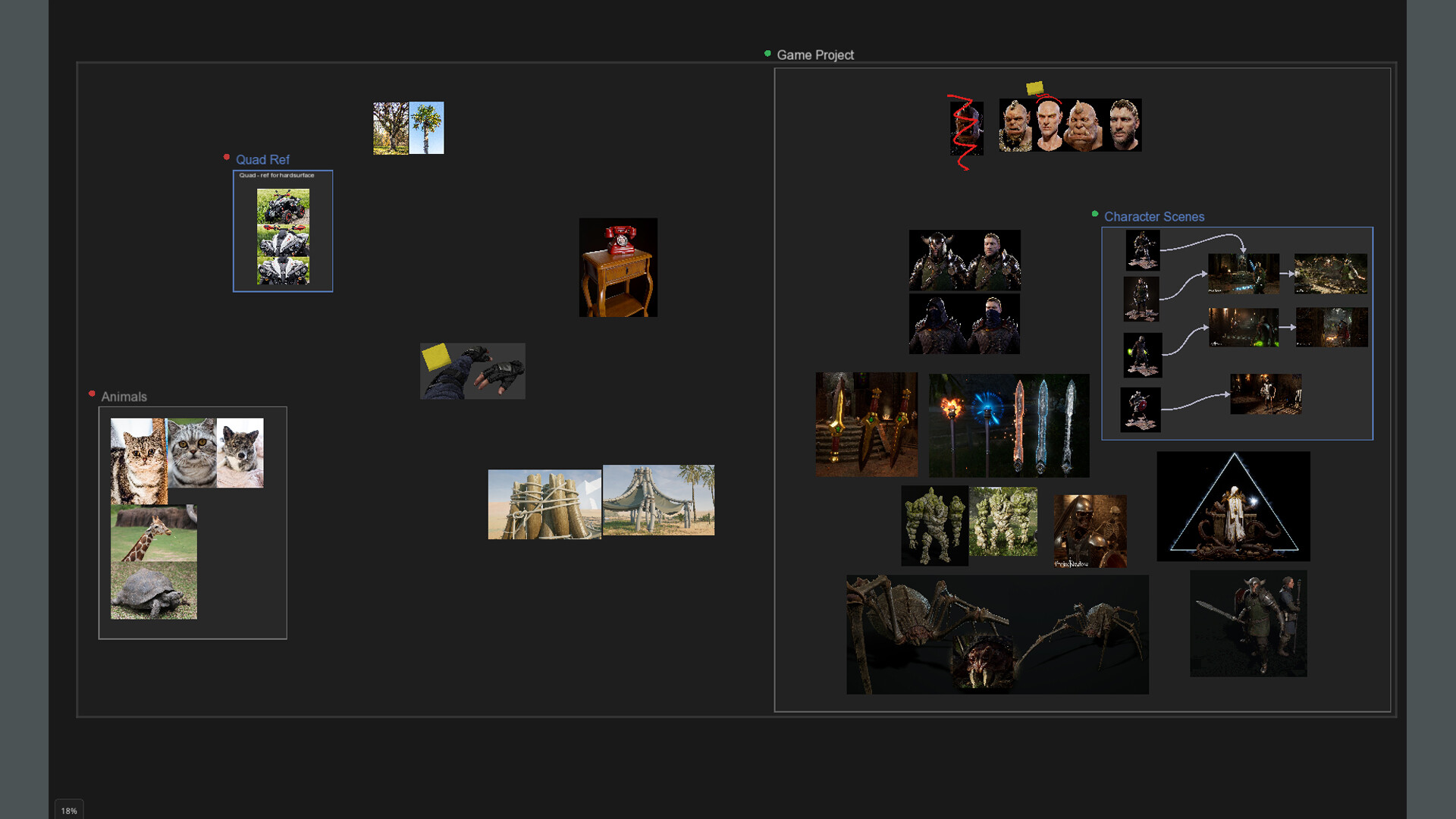This screenshot has height=819, width=1456.
Task: Select the Character Scenes group title
Action: pyautogui.click(x=1154, y=216)
